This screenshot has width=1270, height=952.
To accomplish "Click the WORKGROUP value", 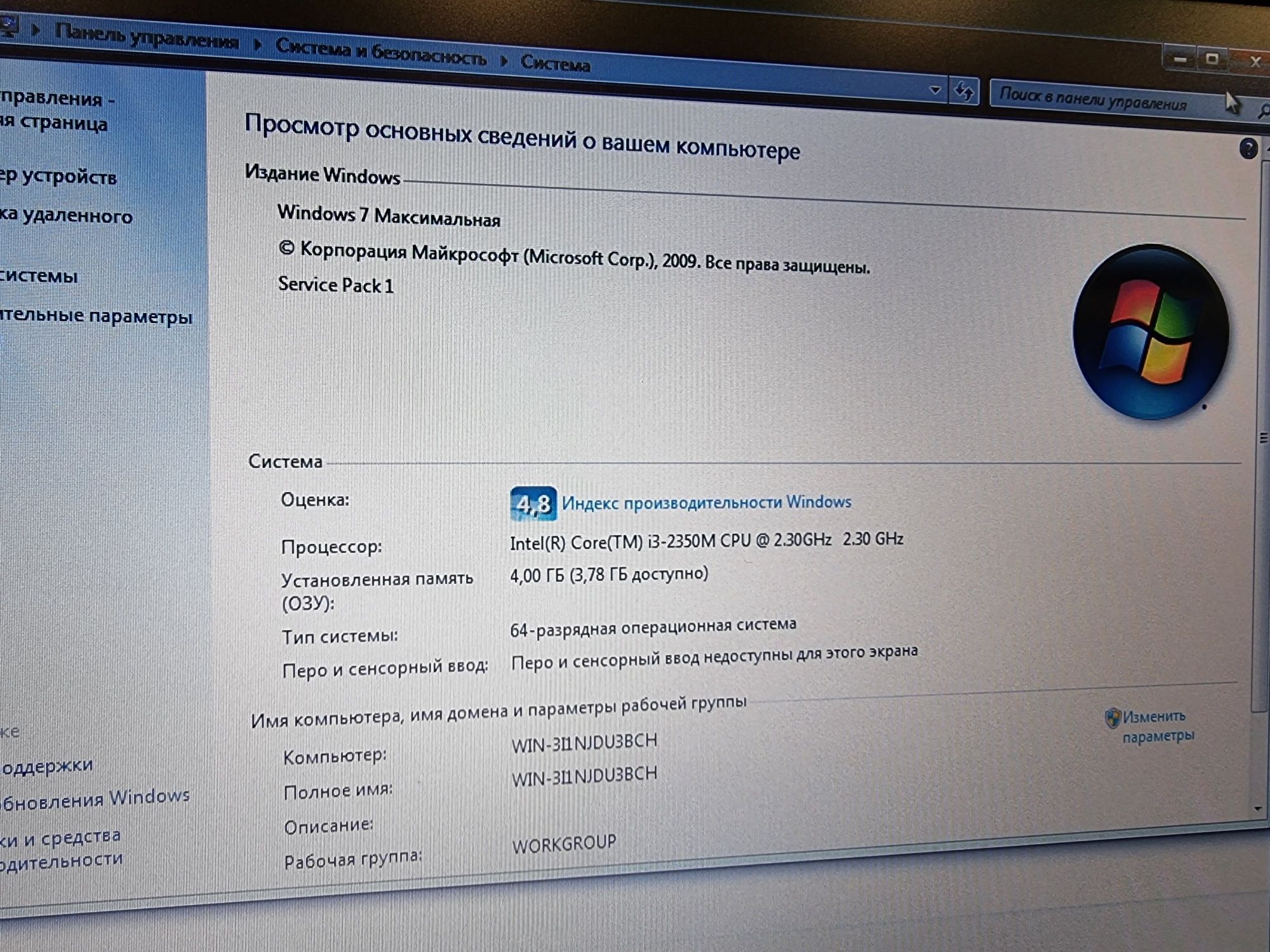I will [564, 843].
